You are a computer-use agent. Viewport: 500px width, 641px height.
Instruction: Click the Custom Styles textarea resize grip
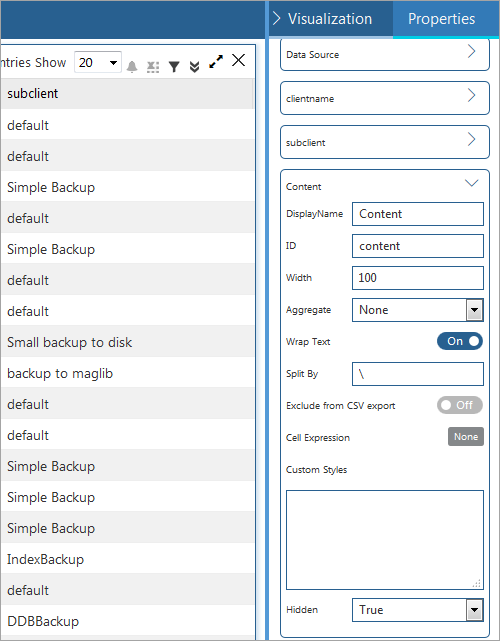click(x=477, y=583)
